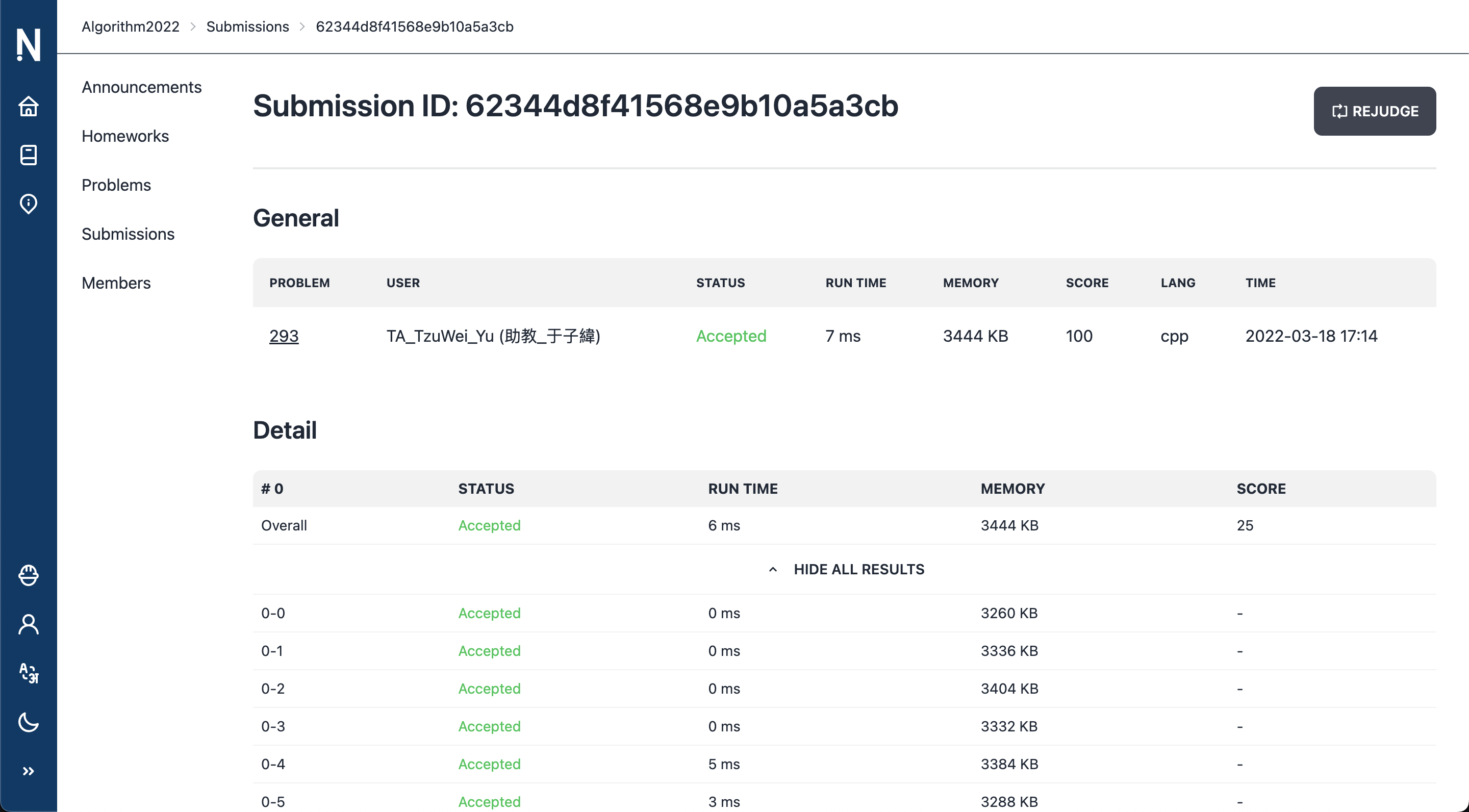Viewport: 1469px width, 812px height.
Task: Expand the sidebar with double chevron
Action: coord(28,772)
